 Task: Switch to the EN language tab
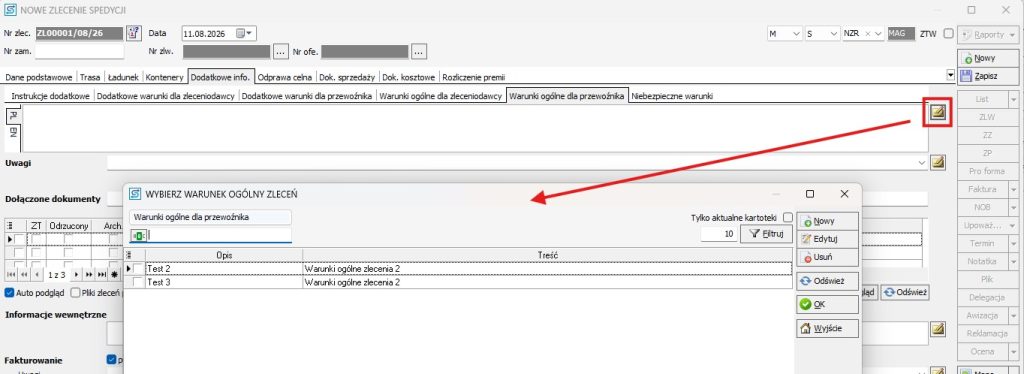(12, 133)
